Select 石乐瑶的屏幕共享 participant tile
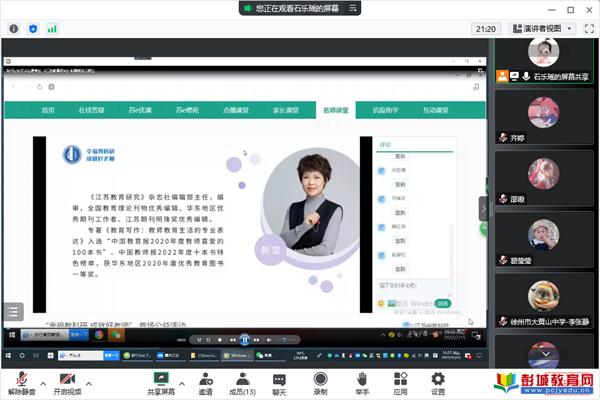This screenshot has height=400, width=600. (543, 60)
